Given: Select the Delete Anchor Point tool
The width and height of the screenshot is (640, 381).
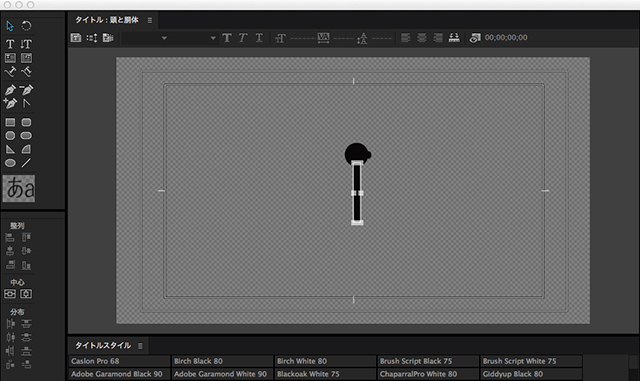Looking at the screenshot, I should [x=26, y=89].
